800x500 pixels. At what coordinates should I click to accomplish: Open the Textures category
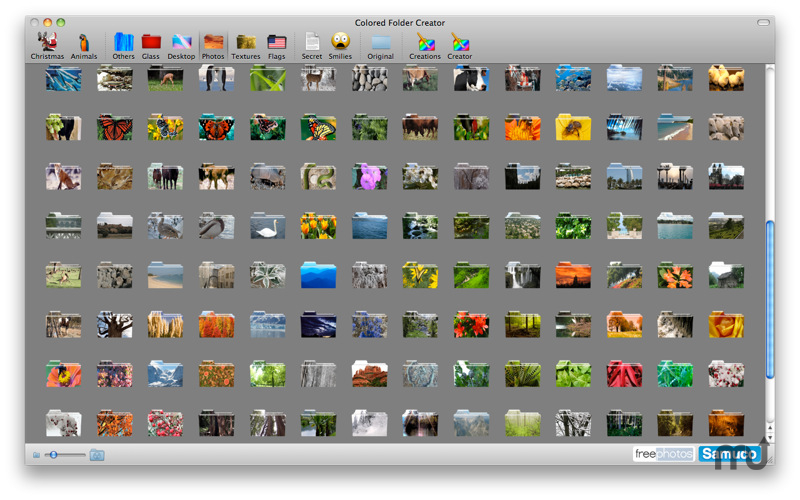click(245, 46)
